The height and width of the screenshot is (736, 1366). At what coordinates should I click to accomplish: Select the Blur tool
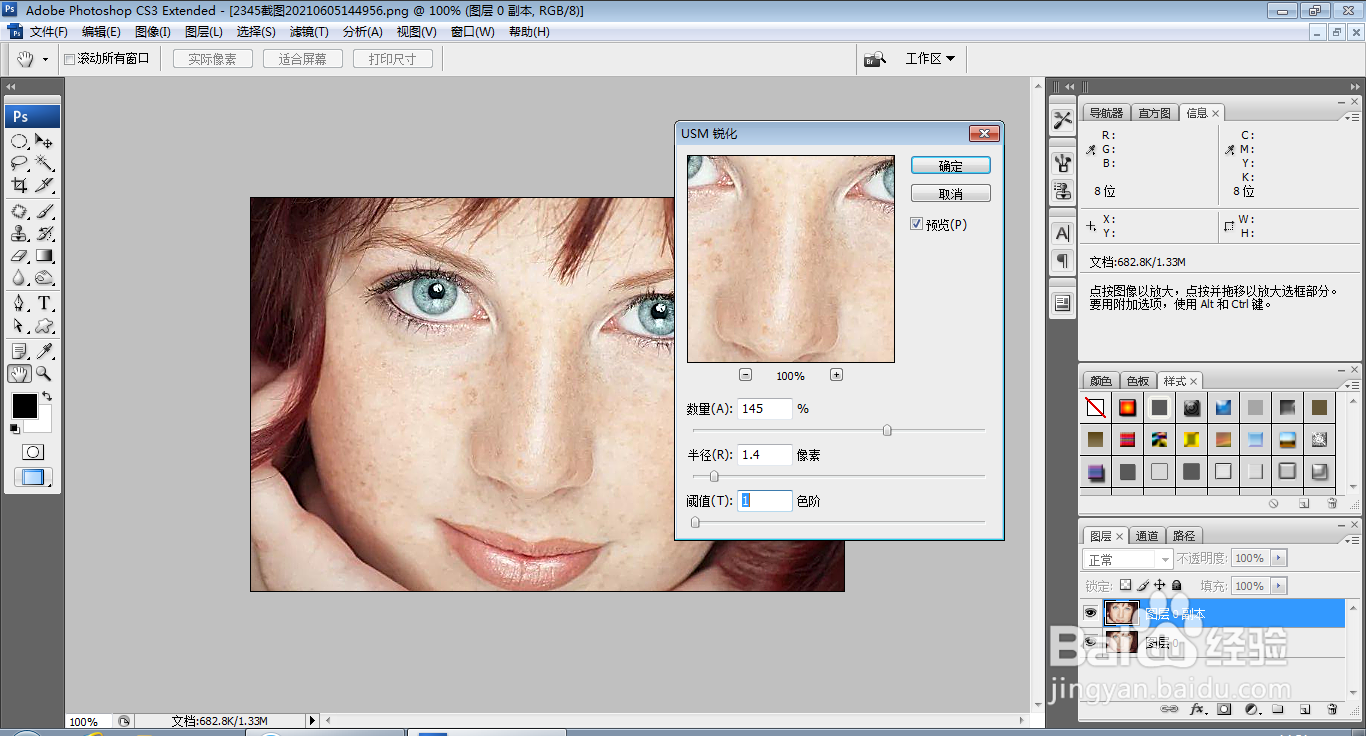point(19,278)
